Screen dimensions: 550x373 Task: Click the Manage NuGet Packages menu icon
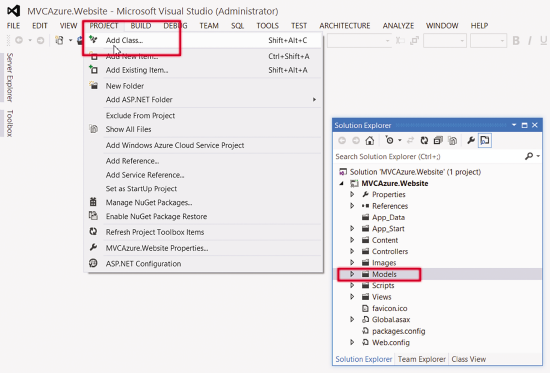(93, 202)
